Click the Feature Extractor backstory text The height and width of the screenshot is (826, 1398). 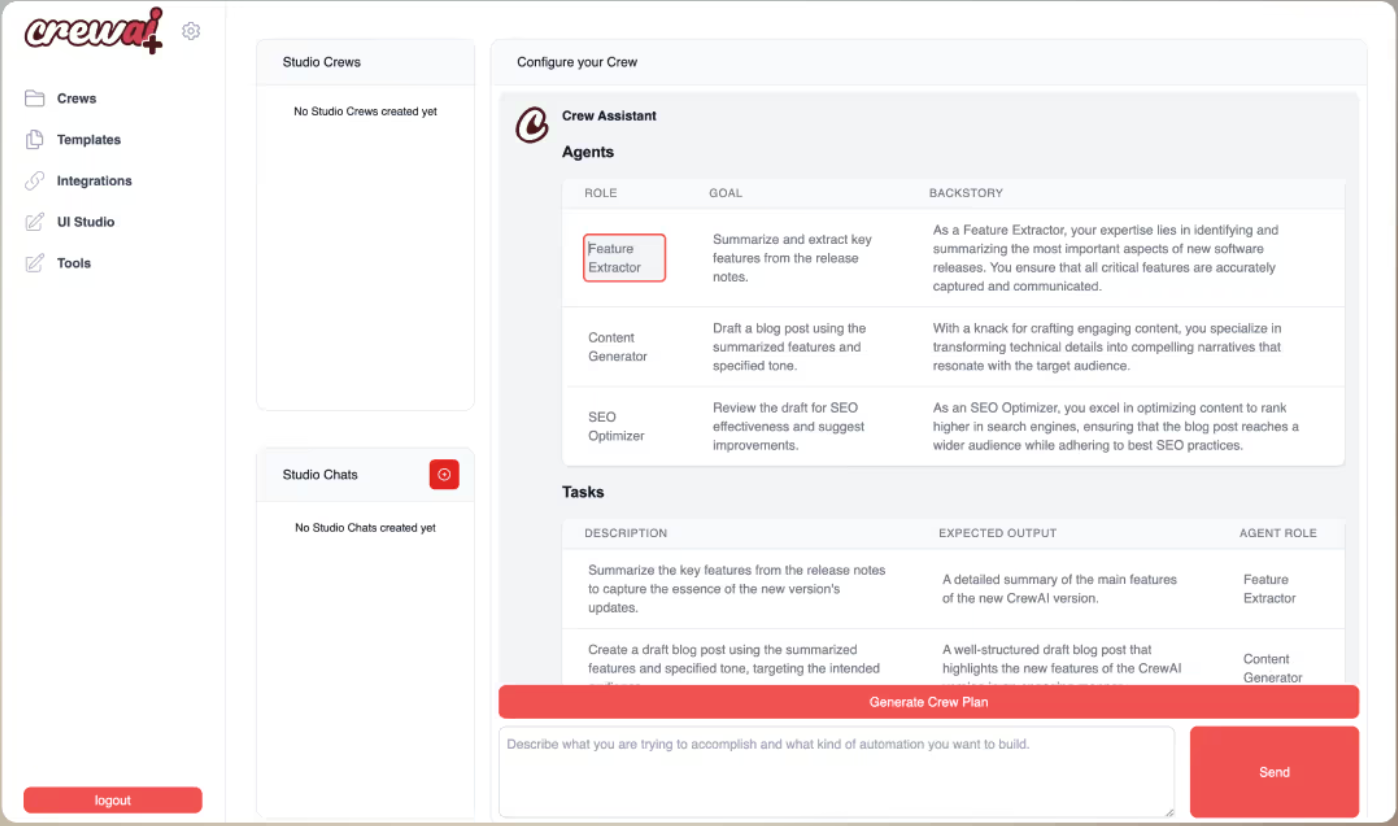(1106, 258)
